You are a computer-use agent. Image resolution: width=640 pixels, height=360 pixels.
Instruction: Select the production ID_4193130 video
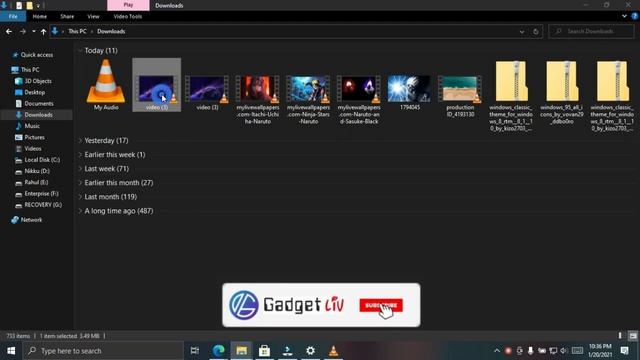coord(460,96)
